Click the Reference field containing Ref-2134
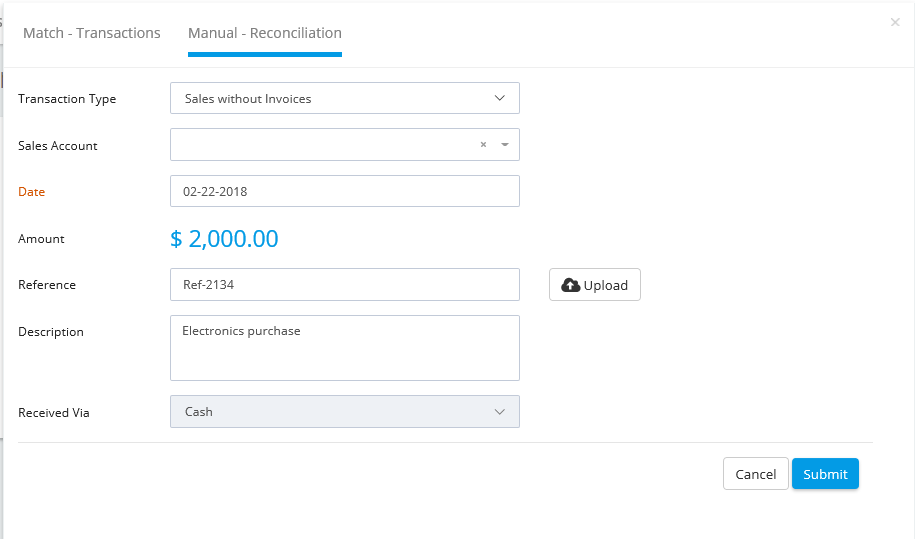Screen dimensions: 915x539 (345, 285)
